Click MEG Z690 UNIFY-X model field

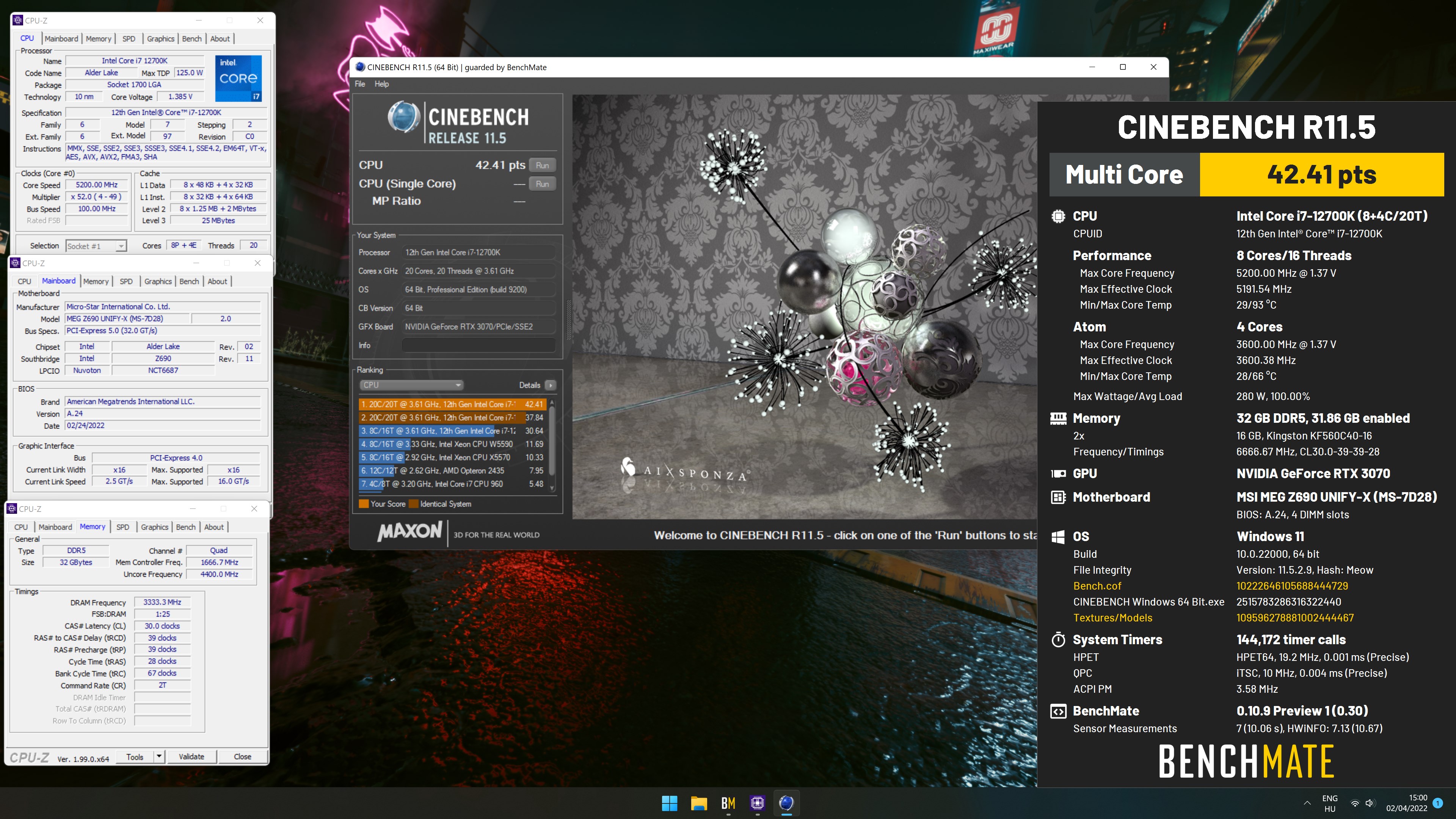pos(127,318)
